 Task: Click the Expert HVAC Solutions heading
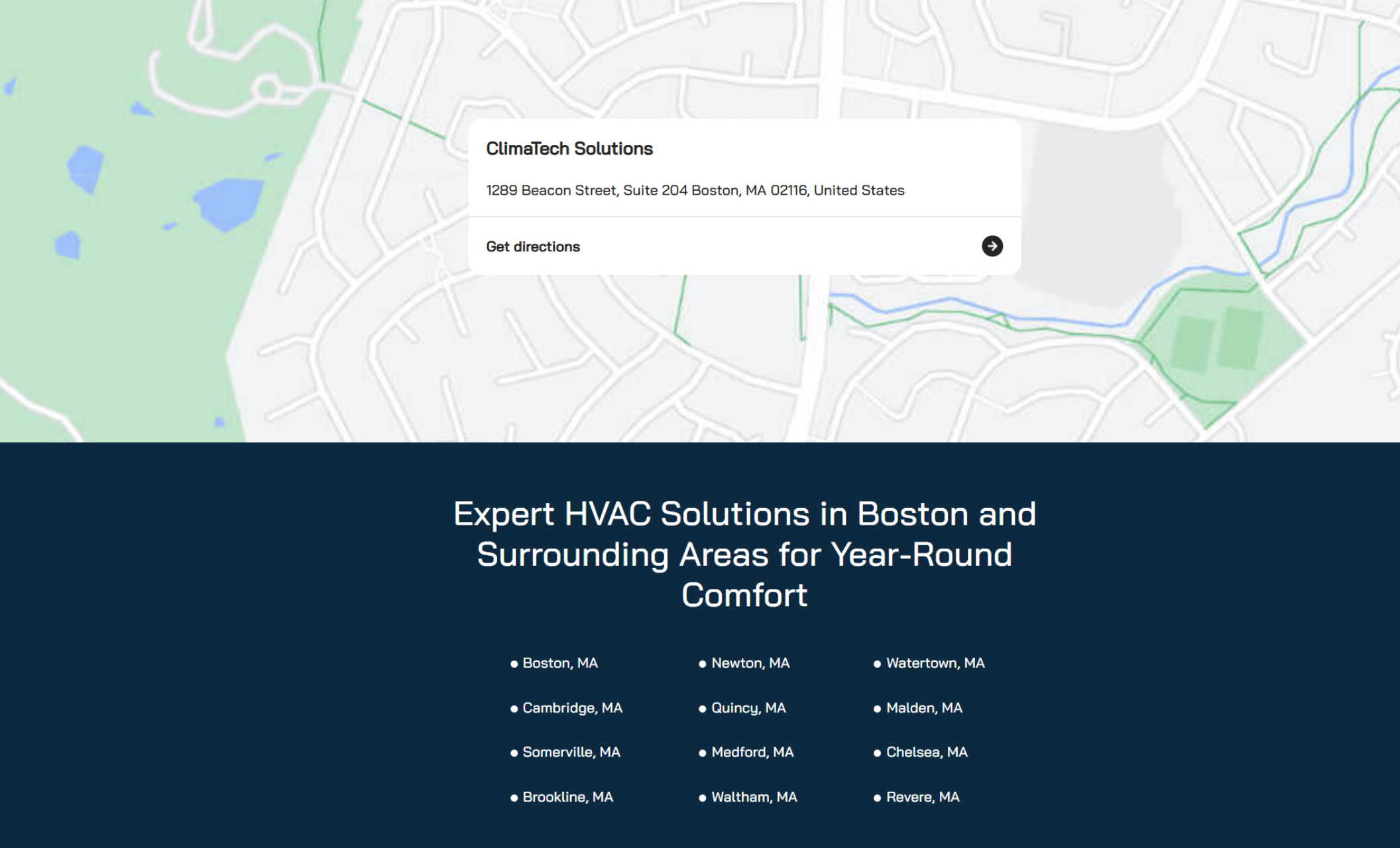click(x=744, y=555)
